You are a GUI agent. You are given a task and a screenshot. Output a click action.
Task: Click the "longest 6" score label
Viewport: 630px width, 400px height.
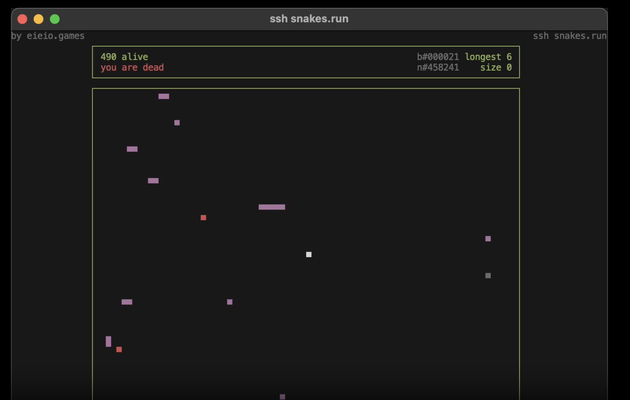pyautogui.click(x=488, y=57)
